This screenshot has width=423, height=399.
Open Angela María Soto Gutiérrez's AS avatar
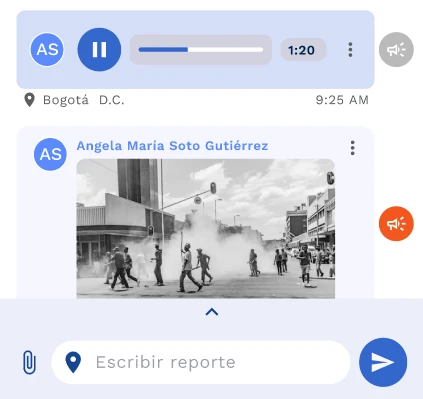(50, 154)
